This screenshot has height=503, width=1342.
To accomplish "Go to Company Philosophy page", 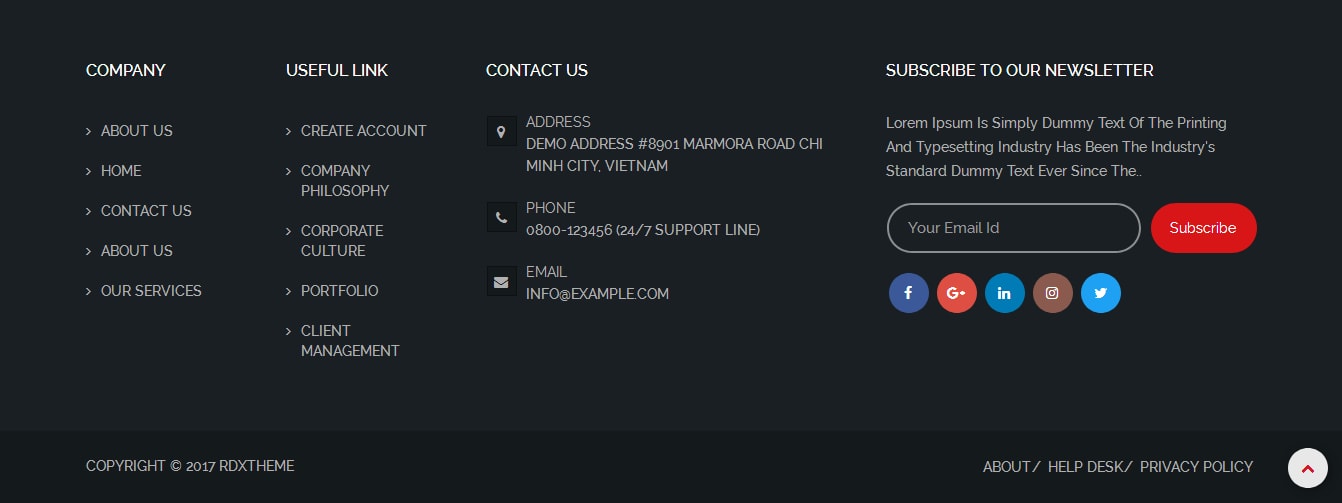I will (345, 181).
